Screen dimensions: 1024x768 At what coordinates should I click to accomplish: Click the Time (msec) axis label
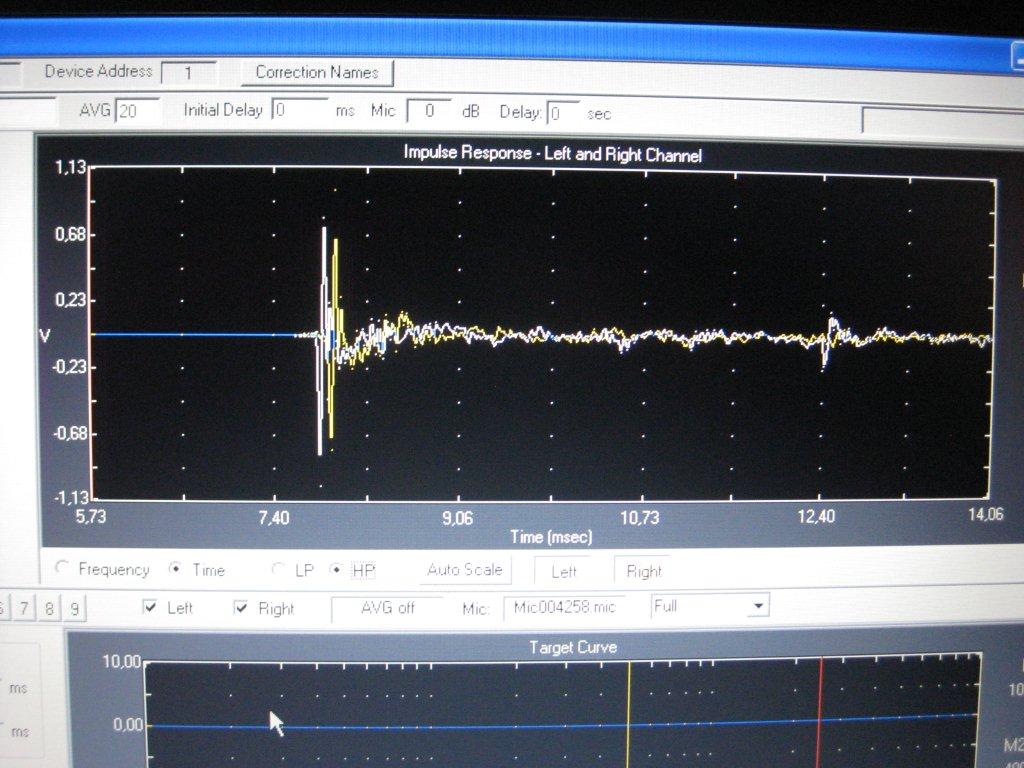[x=551, y=537]
